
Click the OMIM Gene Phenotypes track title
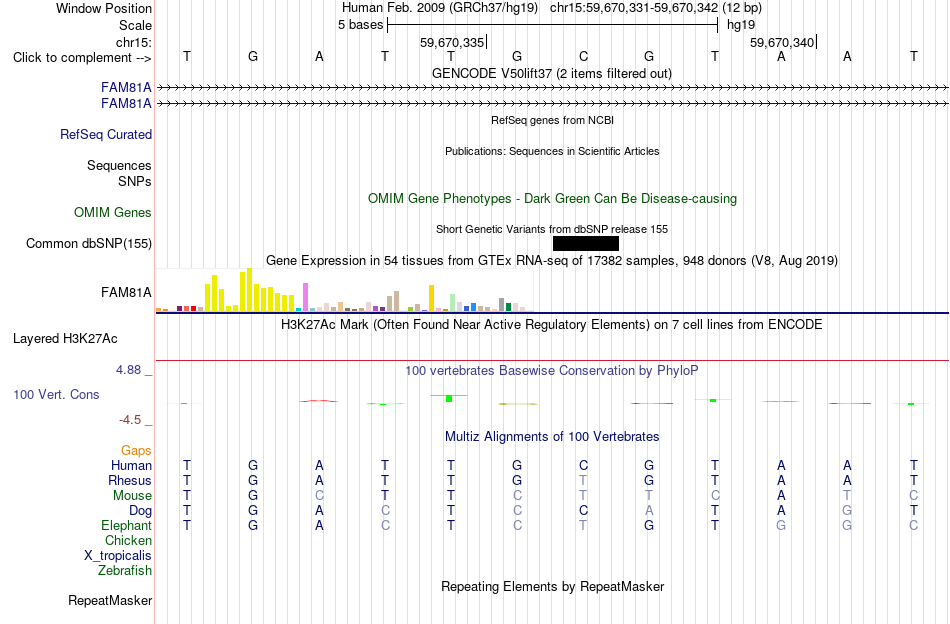pos(552,199)
